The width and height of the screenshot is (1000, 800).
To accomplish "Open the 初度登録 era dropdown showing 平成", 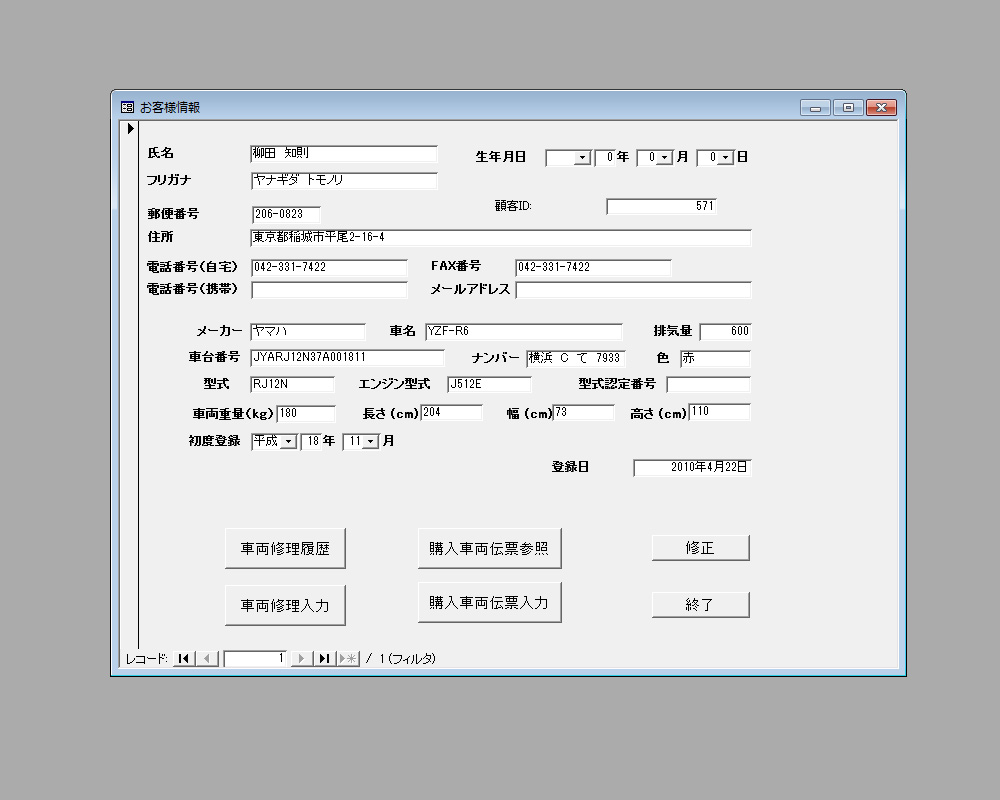I will 289,442.
